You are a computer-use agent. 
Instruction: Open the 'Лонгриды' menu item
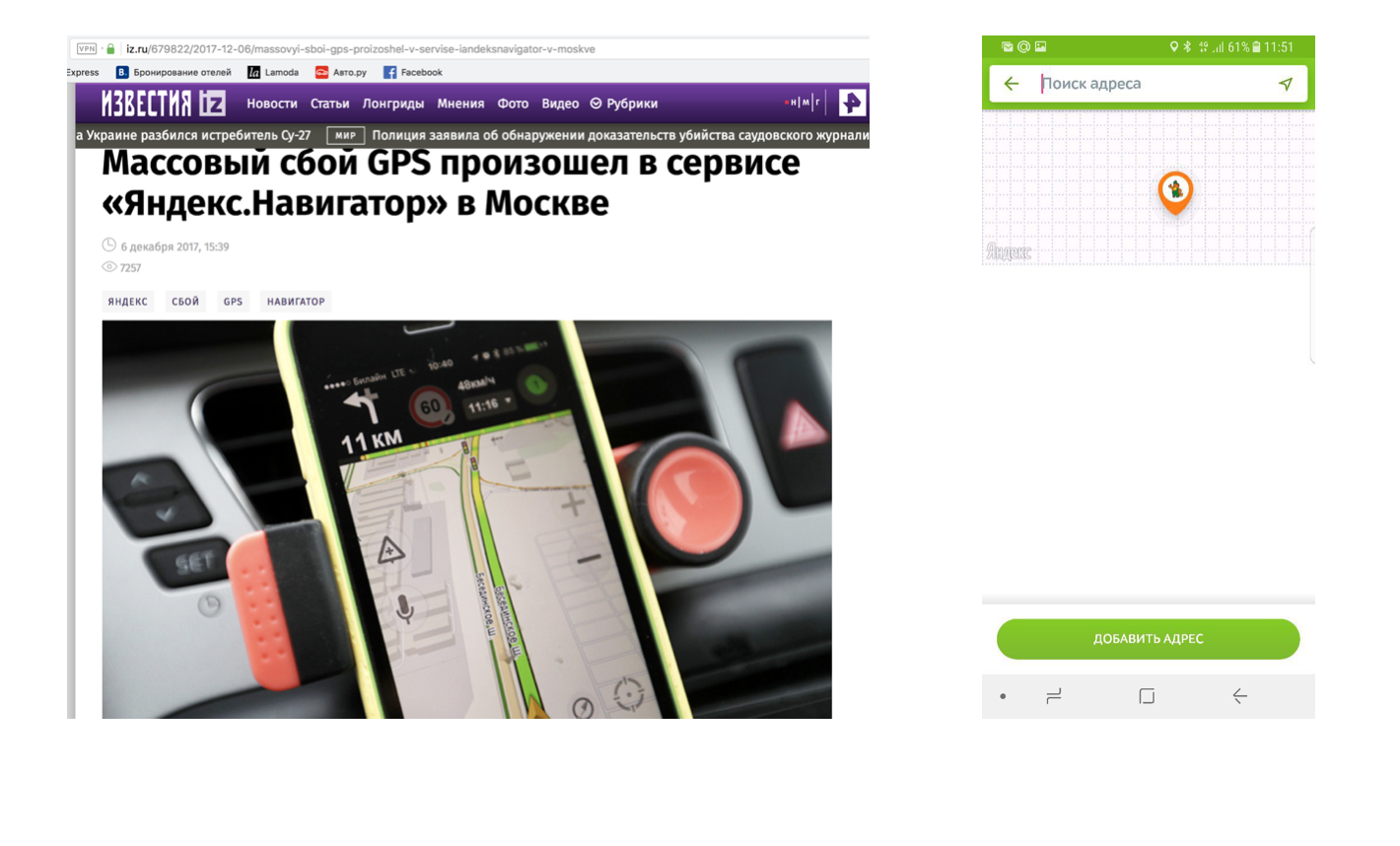click(x=393, y=104)
